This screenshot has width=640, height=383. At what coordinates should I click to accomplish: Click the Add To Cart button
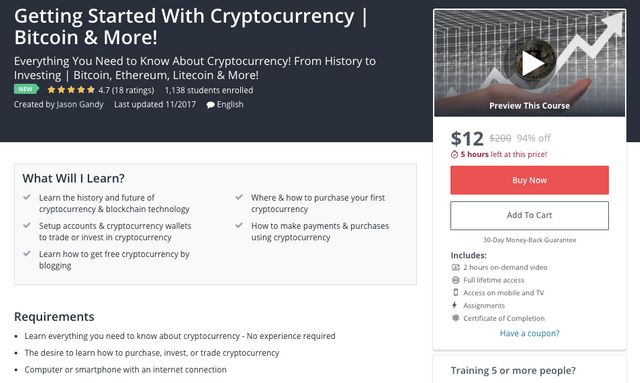529,215
